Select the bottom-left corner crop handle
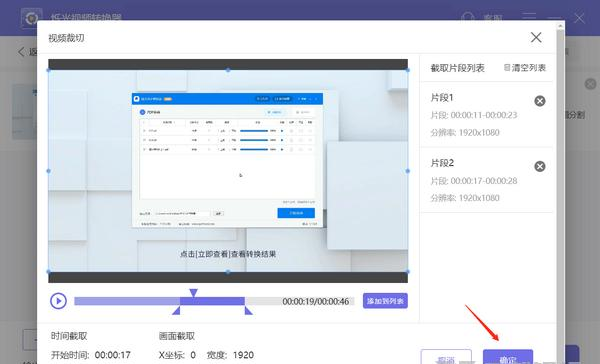The image size is (600, 364). click(x=49, y=271)
